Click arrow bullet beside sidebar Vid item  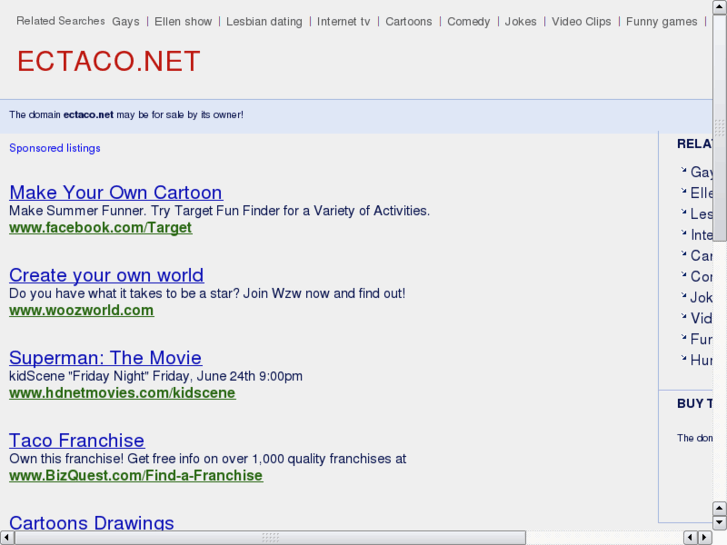tap(683, 316)
